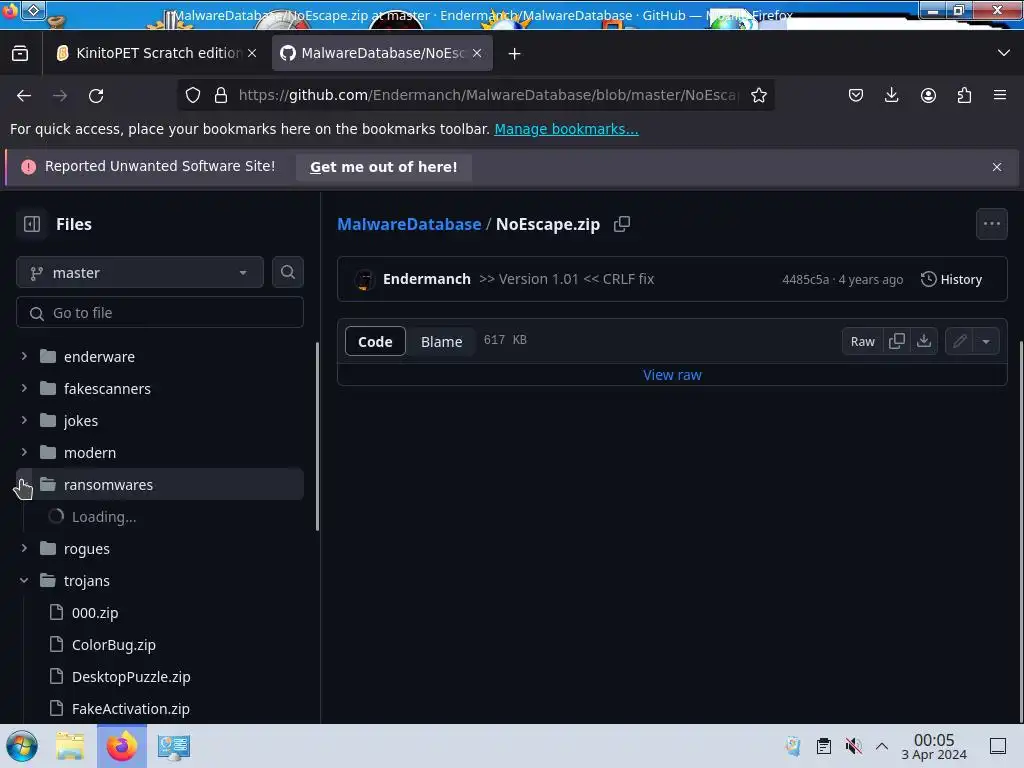Open commit 4485c5a link
The height and width of the screenshot is (768, 1024).
(x=805, y=280)
